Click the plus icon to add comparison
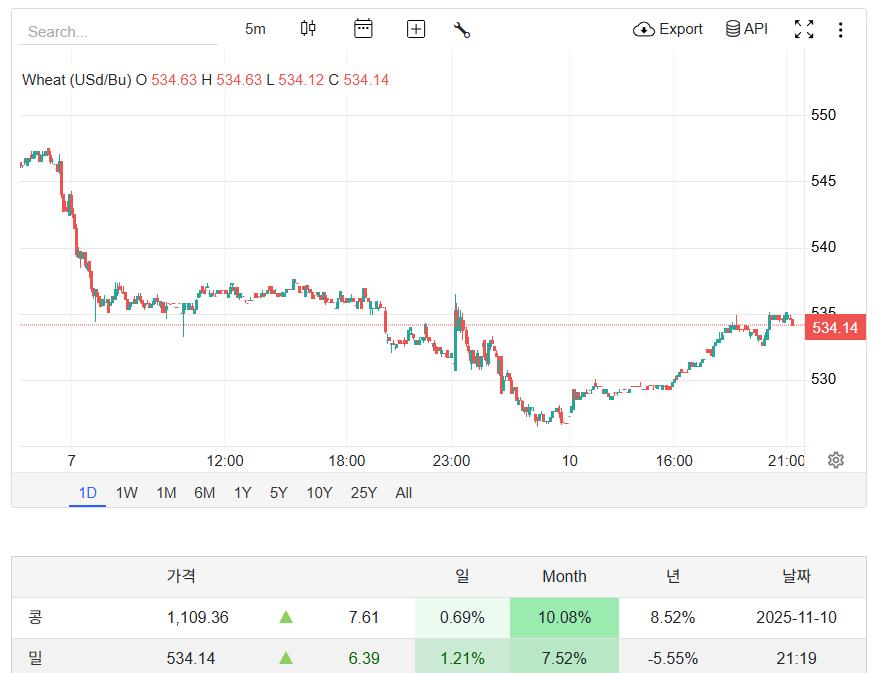This screenshot has height=673, width=889. click(x=416, y=29)
